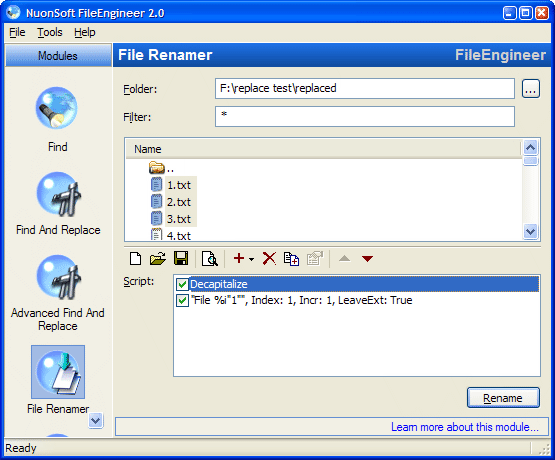Expand the add action dropdown arrow
This screenshot has height=460, width=555.
(252, 259)
